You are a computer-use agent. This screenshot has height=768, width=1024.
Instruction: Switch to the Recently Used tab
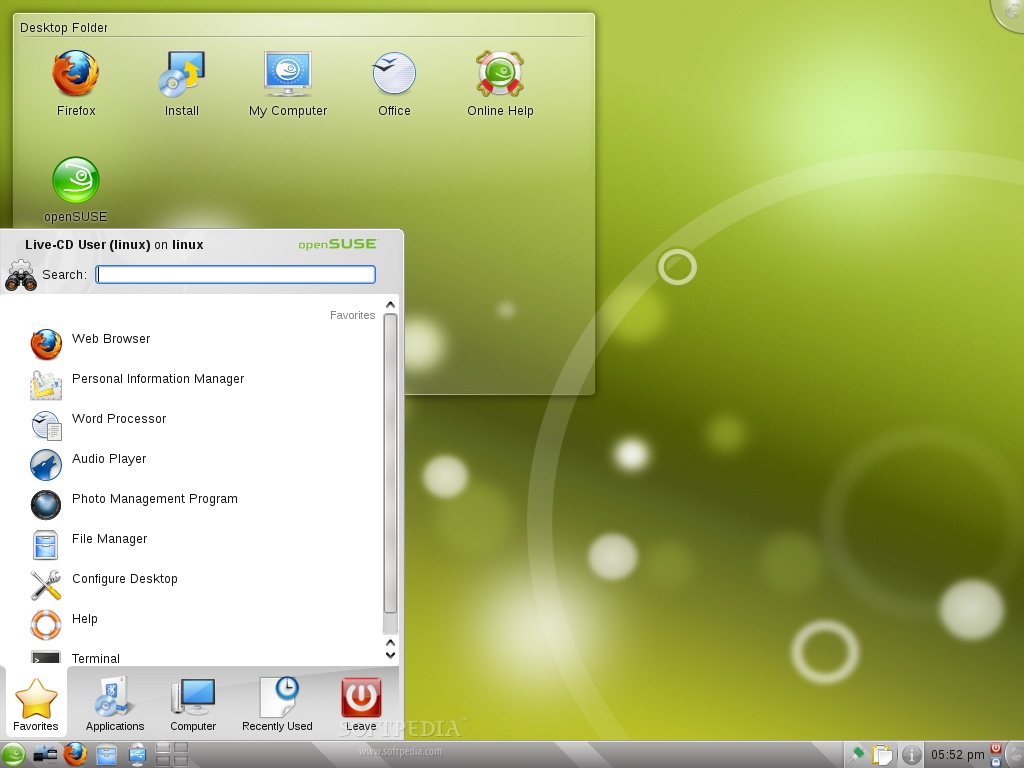pos(277,703)
